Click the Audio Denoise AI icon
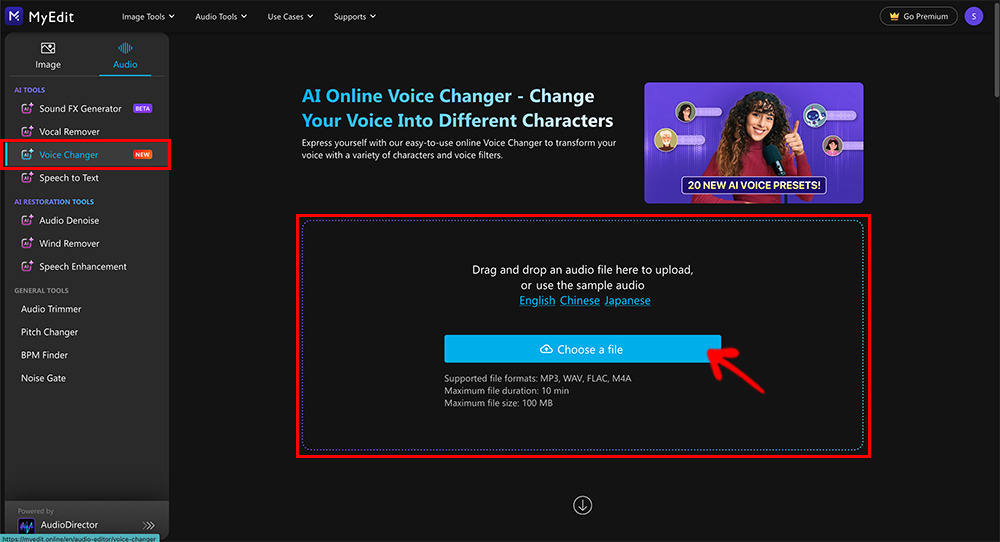The height and width of the screenshot is (542, 1000). point(27,220)
